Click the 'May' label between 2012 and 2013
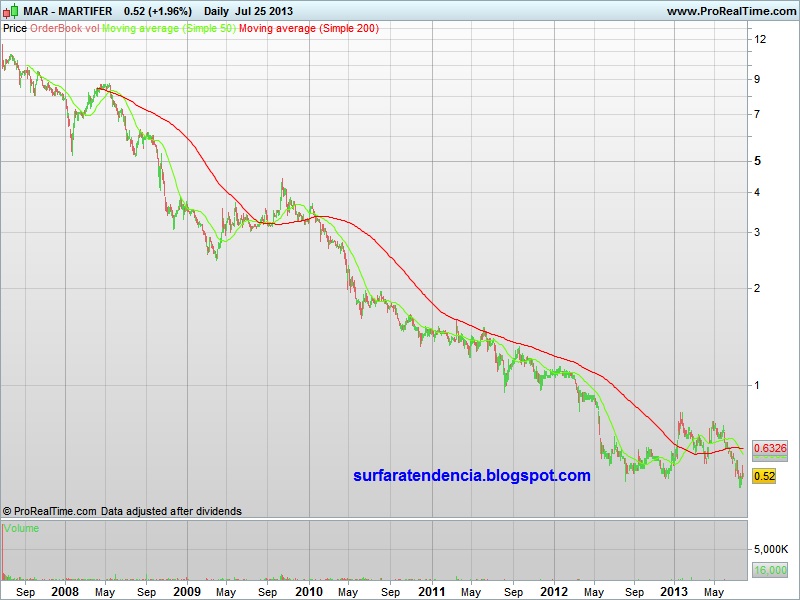Viewport: 800px width, 600px height. click(594, 592)
